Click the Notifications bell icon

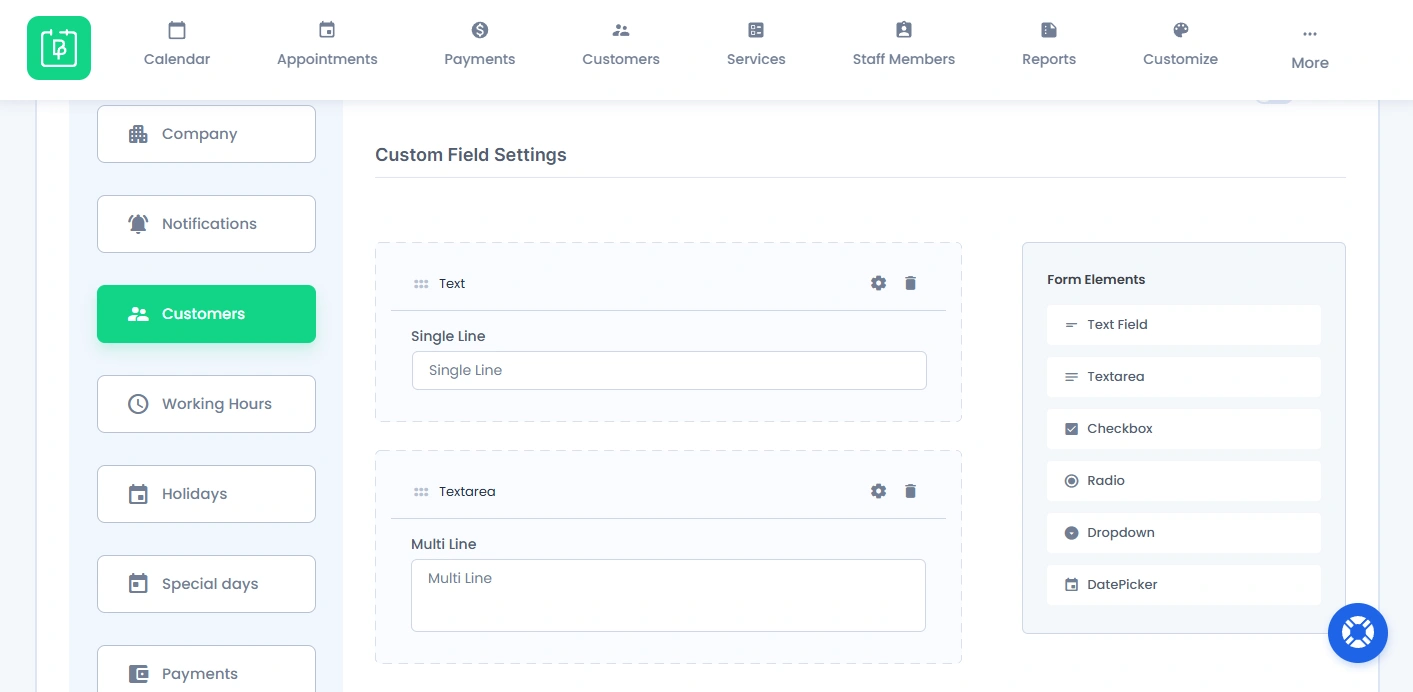pyautogui.click(x=138, y=224)
